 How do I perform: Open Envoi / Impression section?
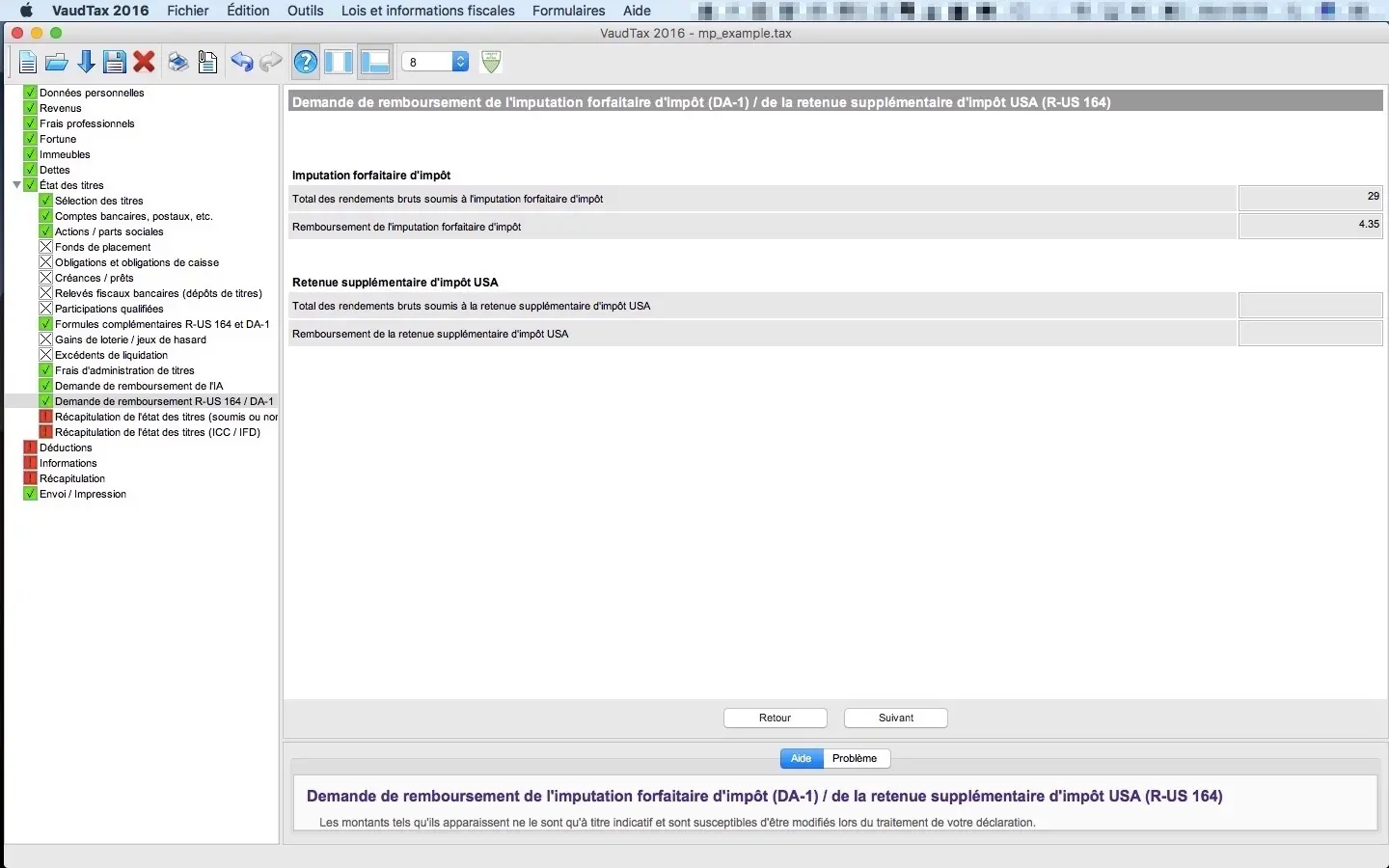pos(82,494)
